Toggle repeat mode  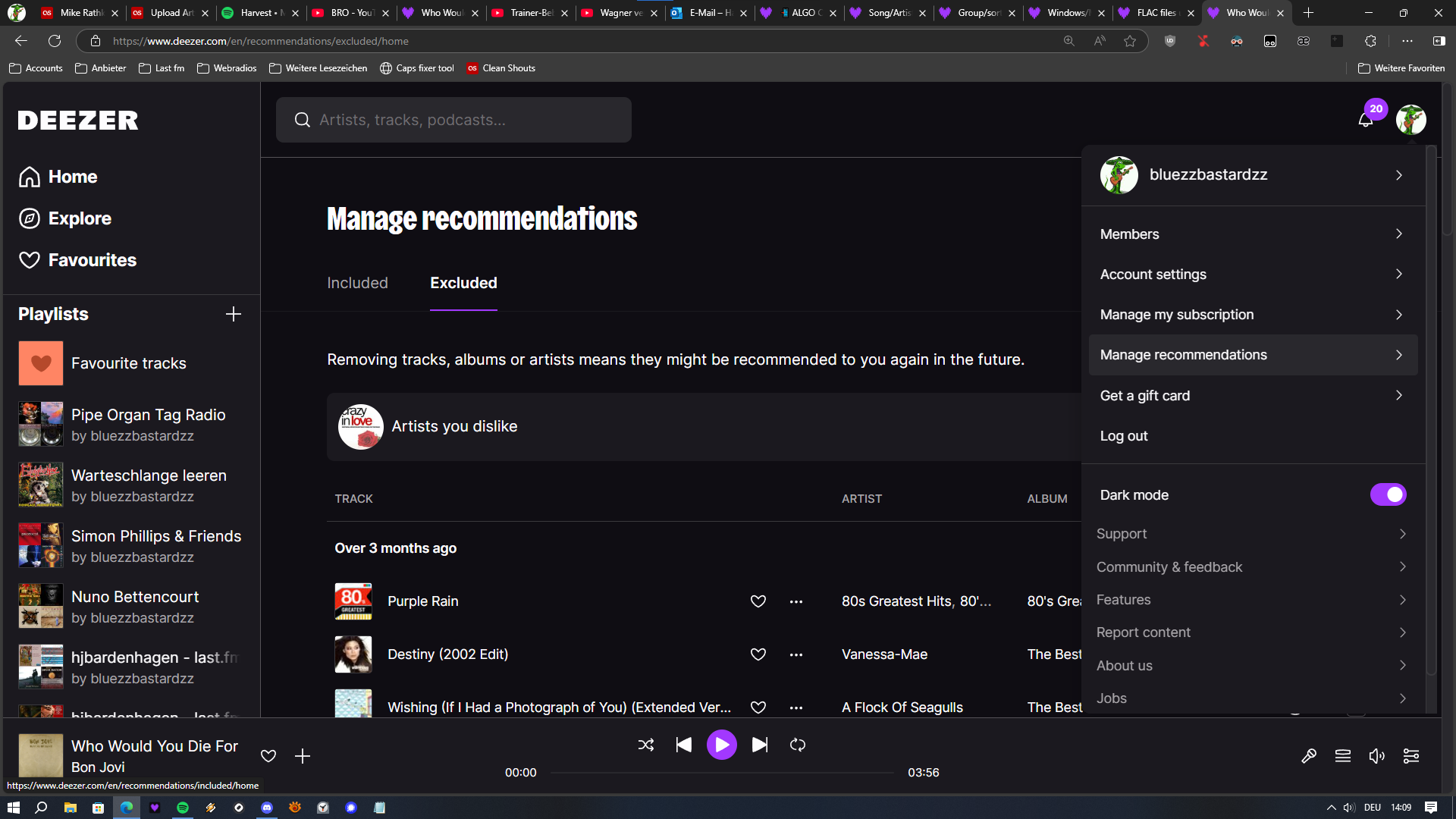[798, 745]
